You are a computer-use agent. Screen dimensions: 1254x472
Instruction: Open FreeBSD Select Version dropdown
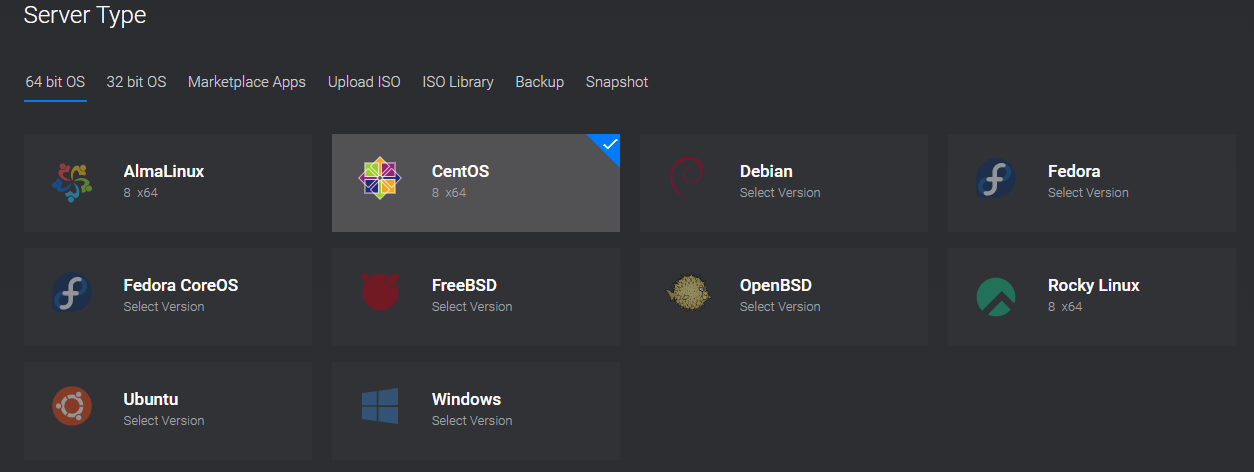click(x=472, y=307)
